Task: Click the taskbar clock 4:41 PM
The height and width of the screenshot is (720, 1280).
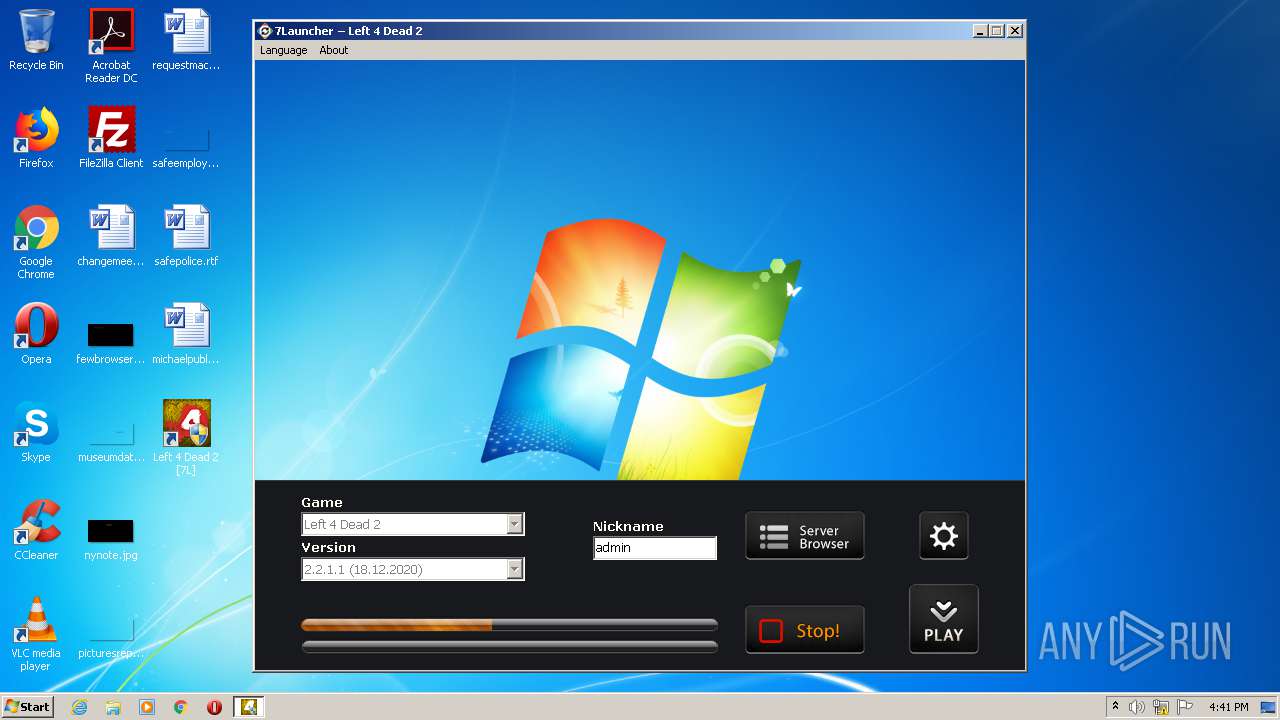Action: tap(1228, 707)
